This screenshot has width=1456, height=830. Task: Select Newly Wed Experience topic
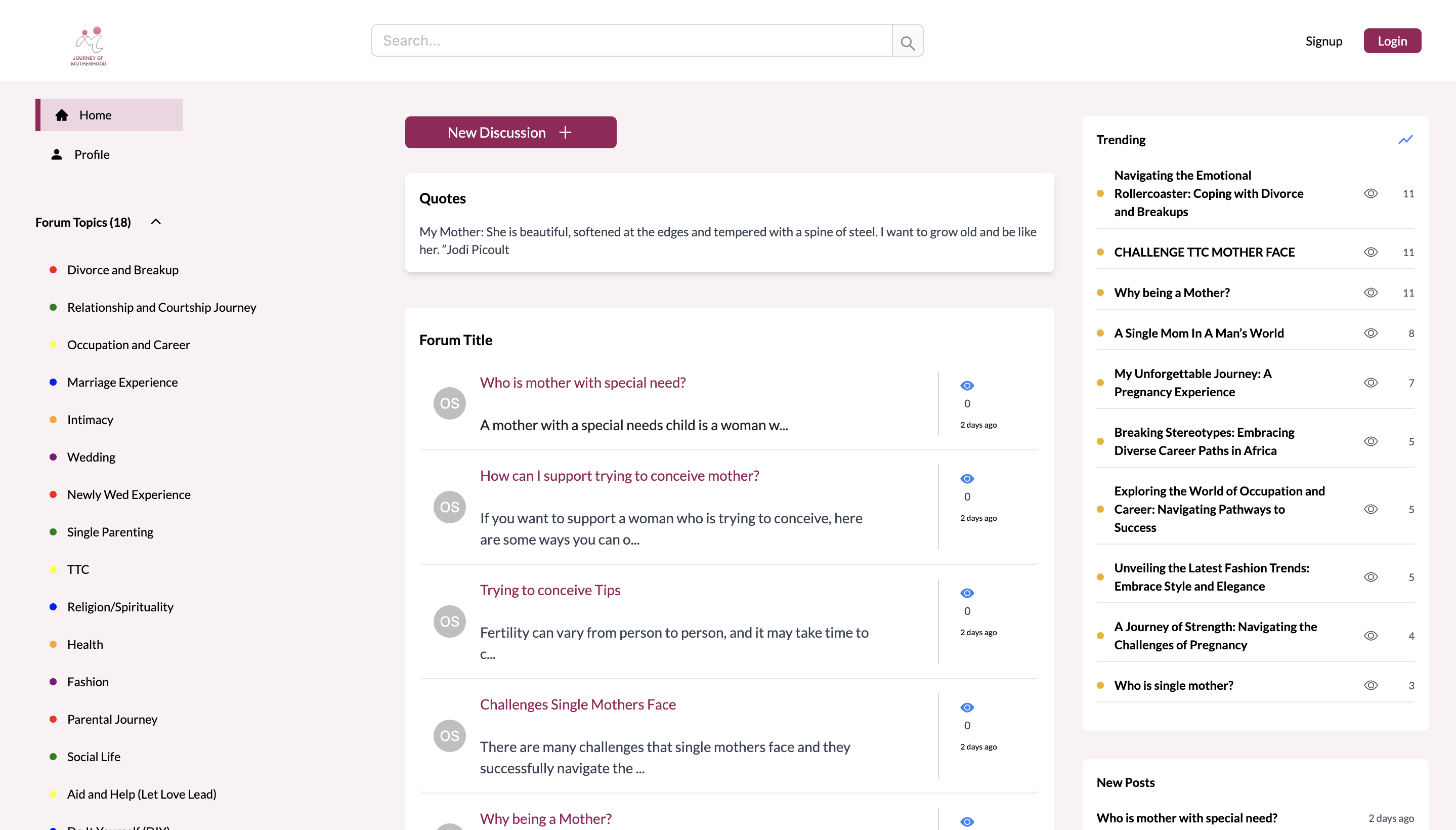pos(129,494)
